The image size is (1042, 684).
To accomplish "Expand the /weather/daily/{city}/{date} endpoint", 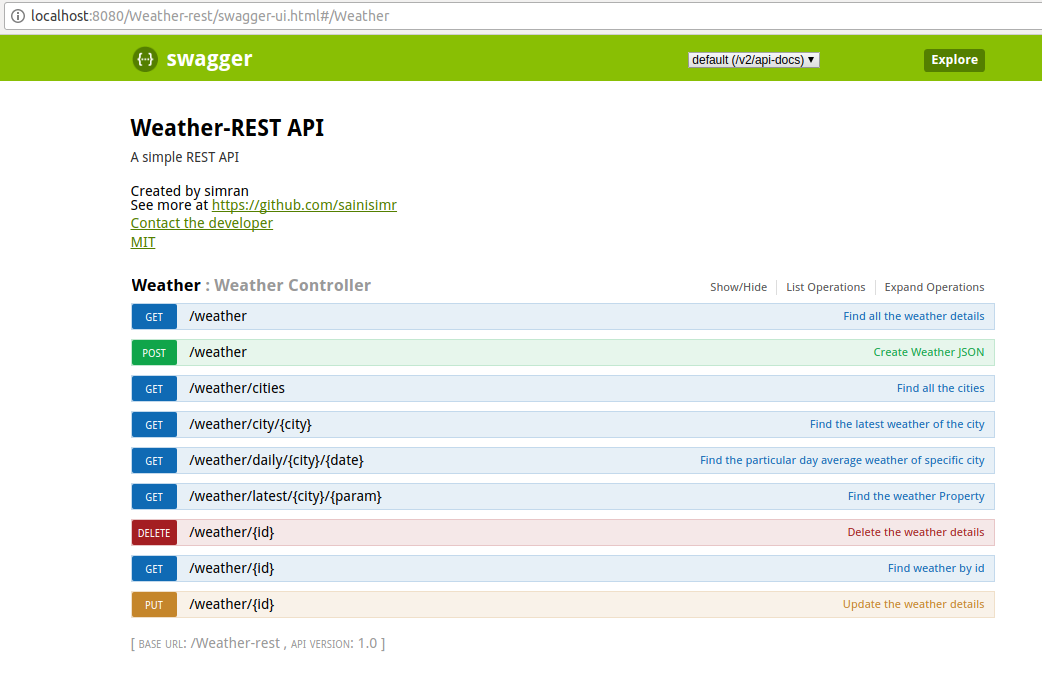I will (x=277, y=460).
